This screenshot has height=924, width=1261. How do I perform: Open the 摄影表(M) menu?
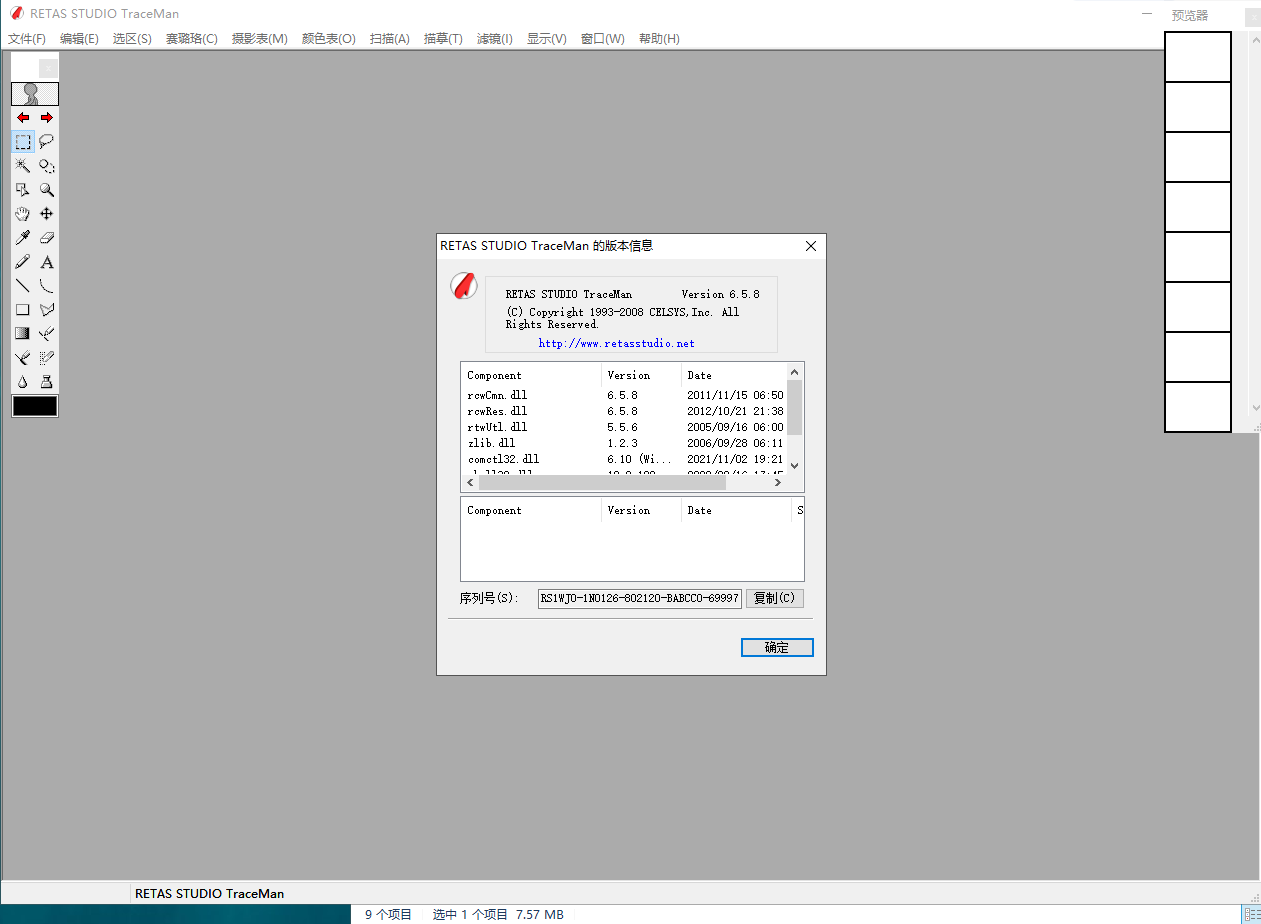click(260, 39)
